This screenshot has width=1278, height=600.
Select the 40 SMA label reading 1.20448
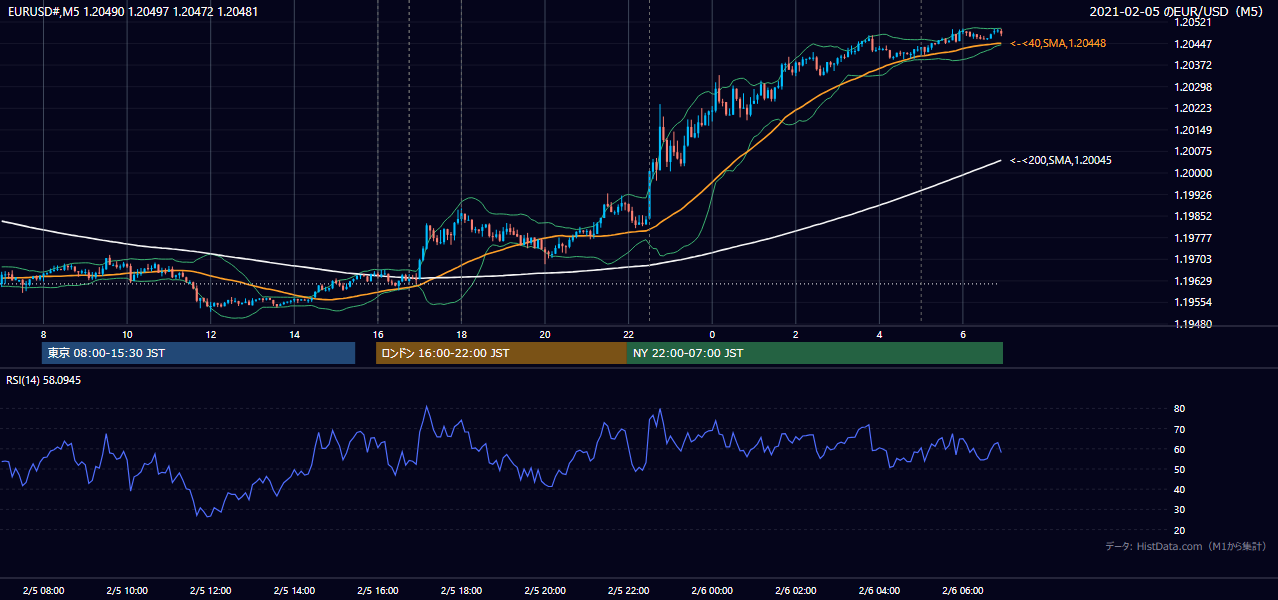tap(1058, 43)
